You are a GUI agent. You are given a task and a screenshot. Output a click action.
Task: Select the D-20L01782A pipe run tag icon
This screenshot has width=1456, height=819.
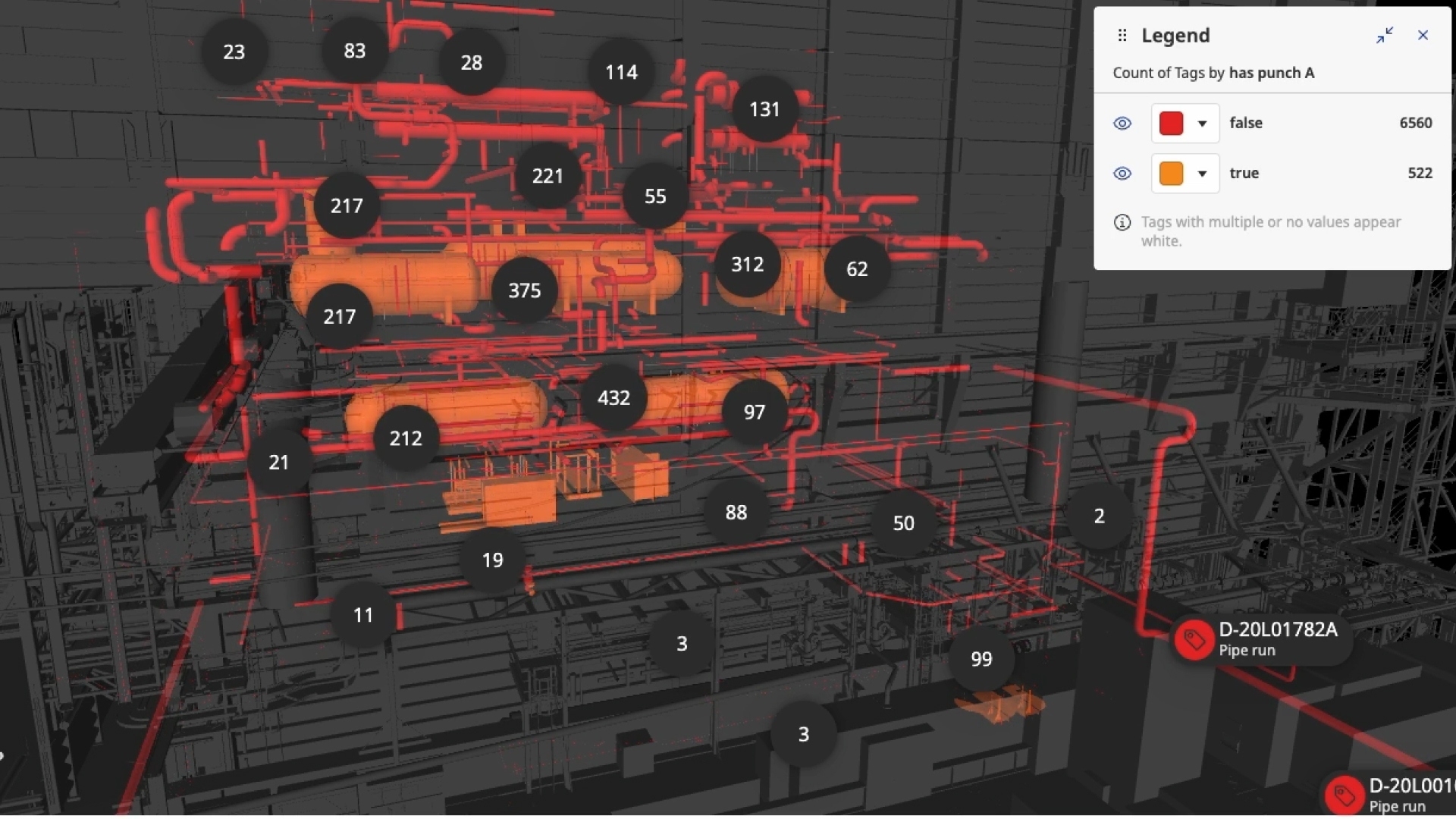point(1194,640)
